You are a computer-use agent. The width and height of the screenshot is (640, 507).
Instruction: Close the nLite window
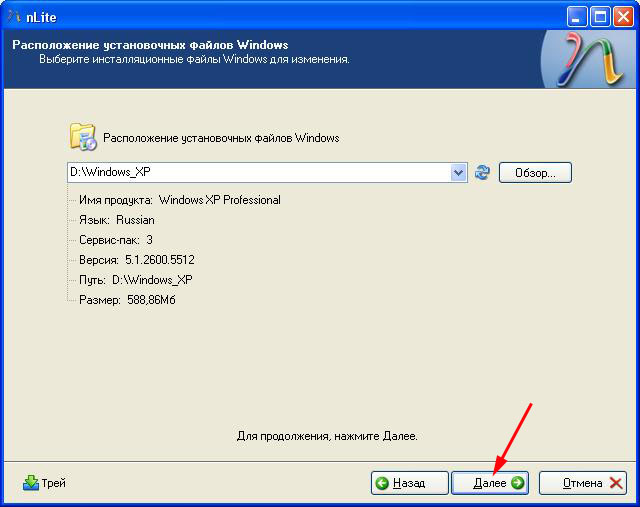(x=623, y=17)
